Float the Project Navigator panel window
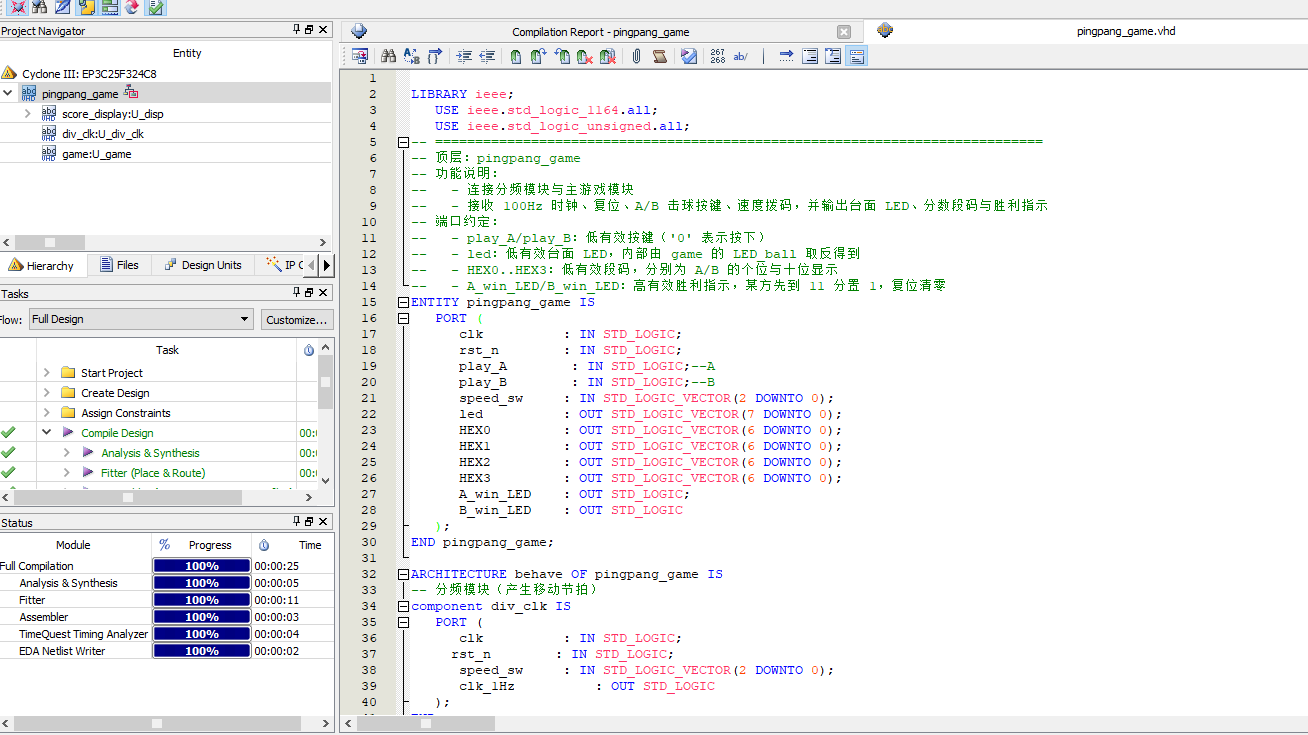This screenshot has height=735, width=1308. [x=309, y=30]
